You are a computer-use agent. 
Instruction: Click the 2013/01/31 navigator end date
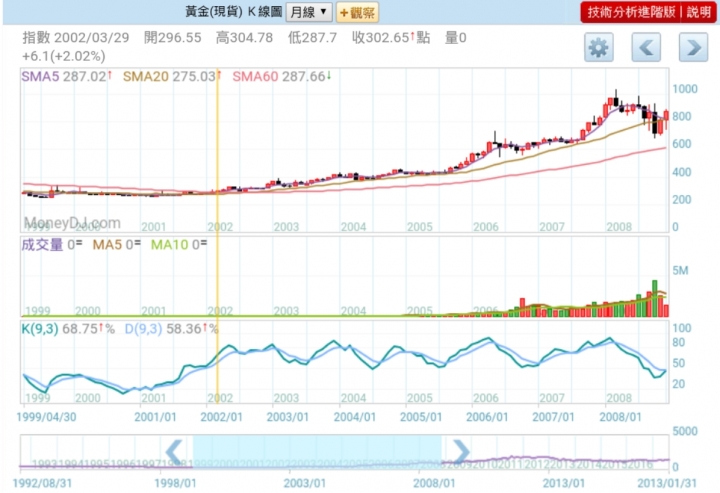pos(667,483)
